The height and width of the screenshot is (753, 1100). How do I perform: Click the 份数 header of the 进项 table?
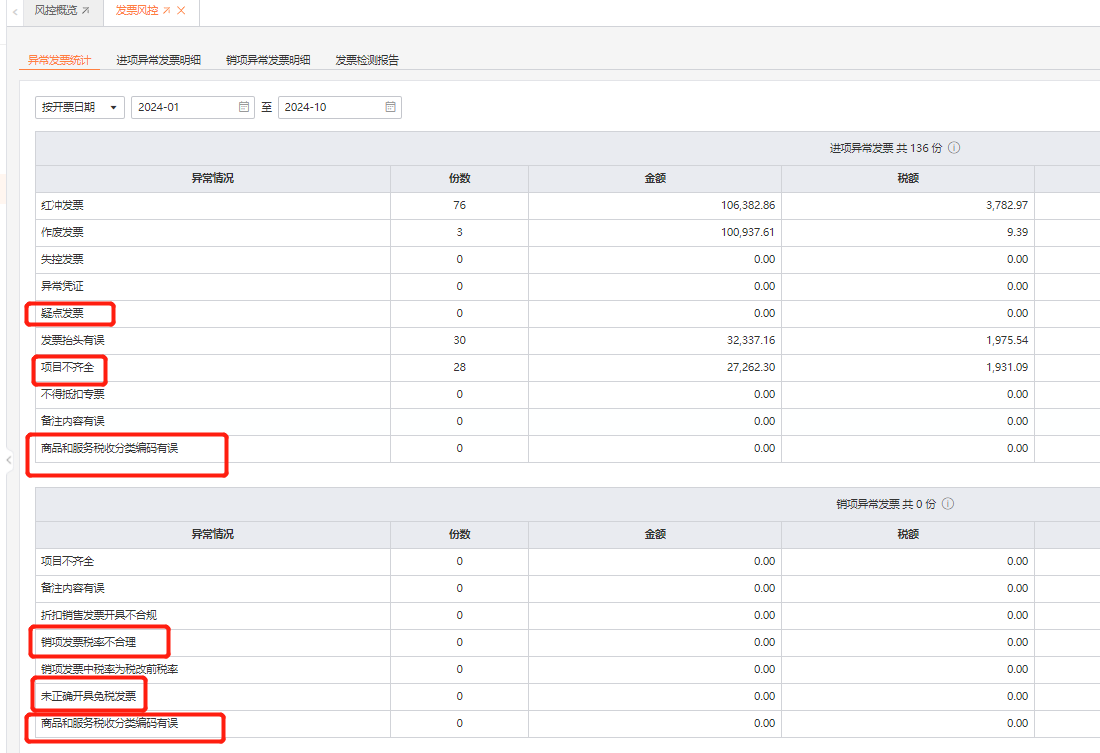(x=460, y=178)
